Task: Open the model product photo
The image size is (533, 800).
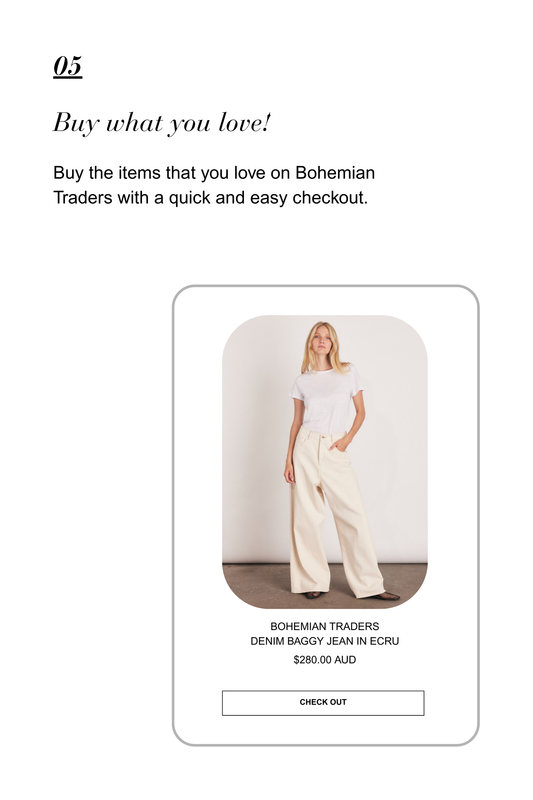Action: 325,462
